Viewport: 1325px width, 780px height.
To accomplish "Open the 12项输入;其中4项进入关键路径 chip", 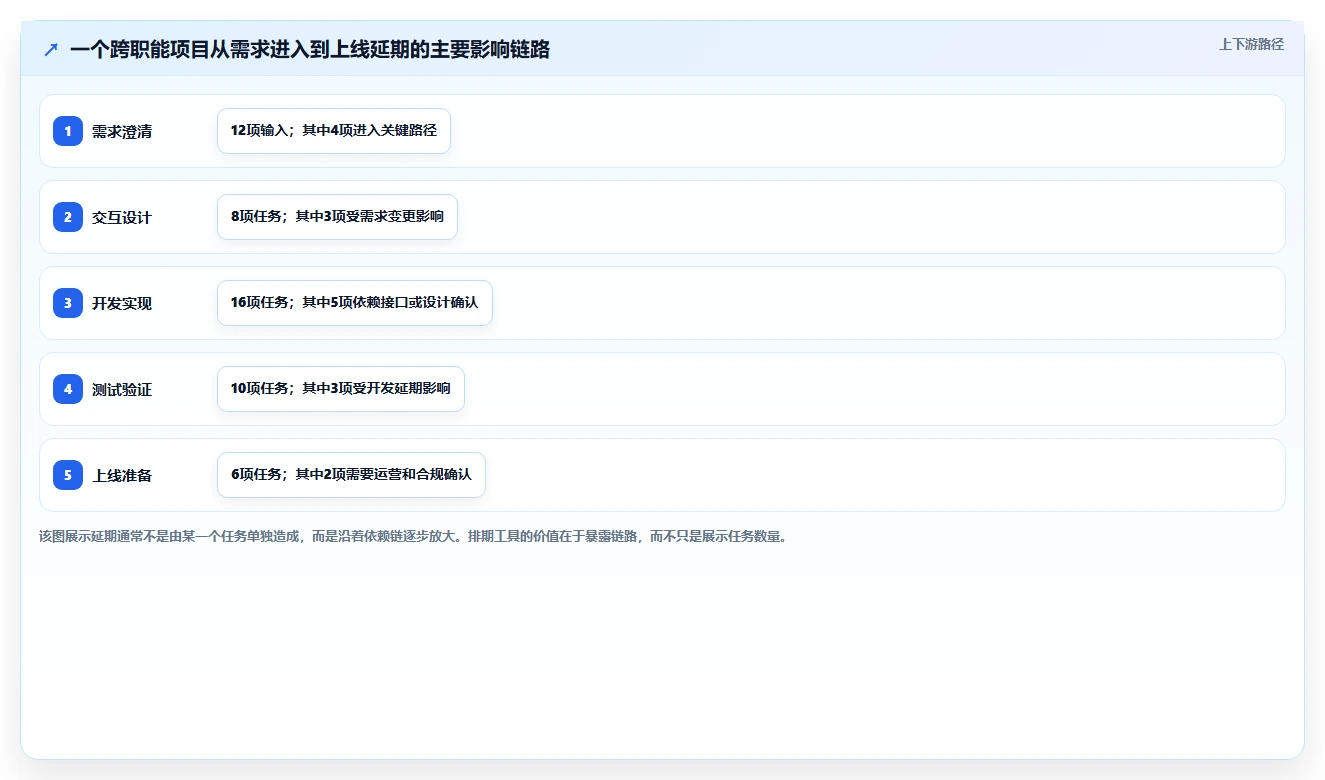I will click(x=334, y=131).
